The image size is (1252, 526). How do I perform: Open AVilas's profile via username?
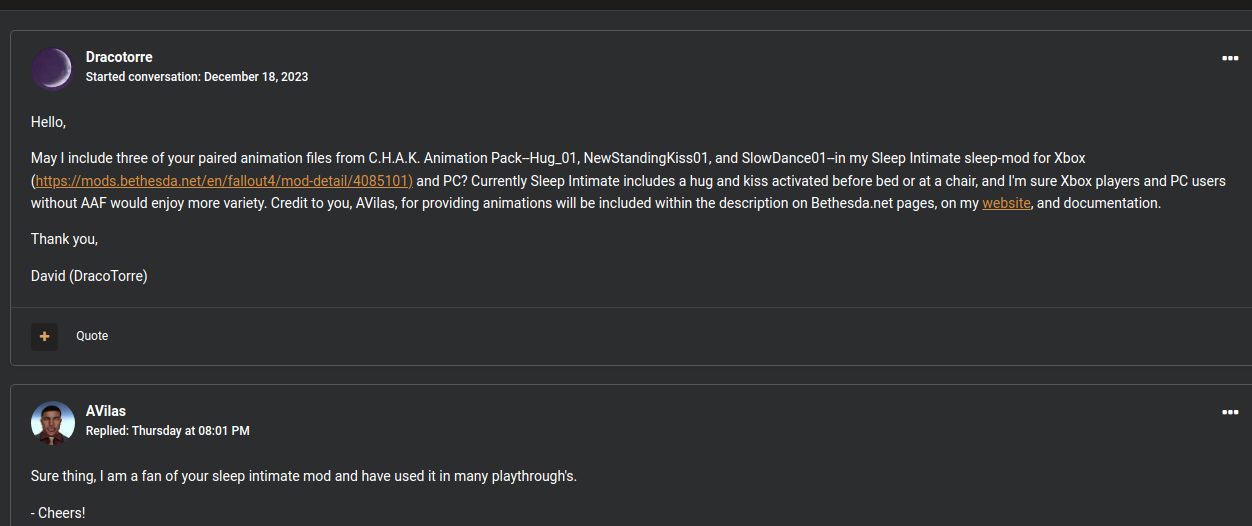(x=106, y=411)
